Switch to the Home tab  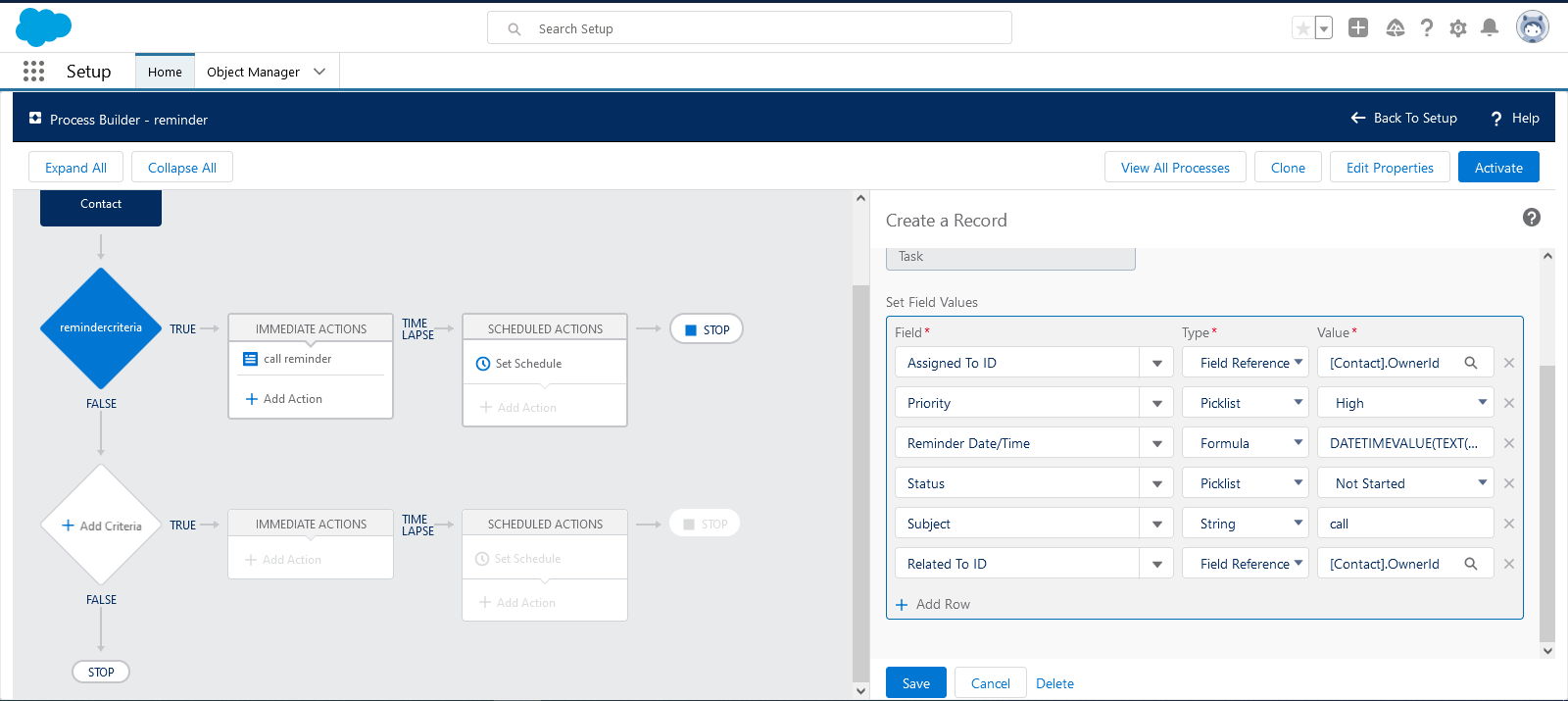point(165,72)
